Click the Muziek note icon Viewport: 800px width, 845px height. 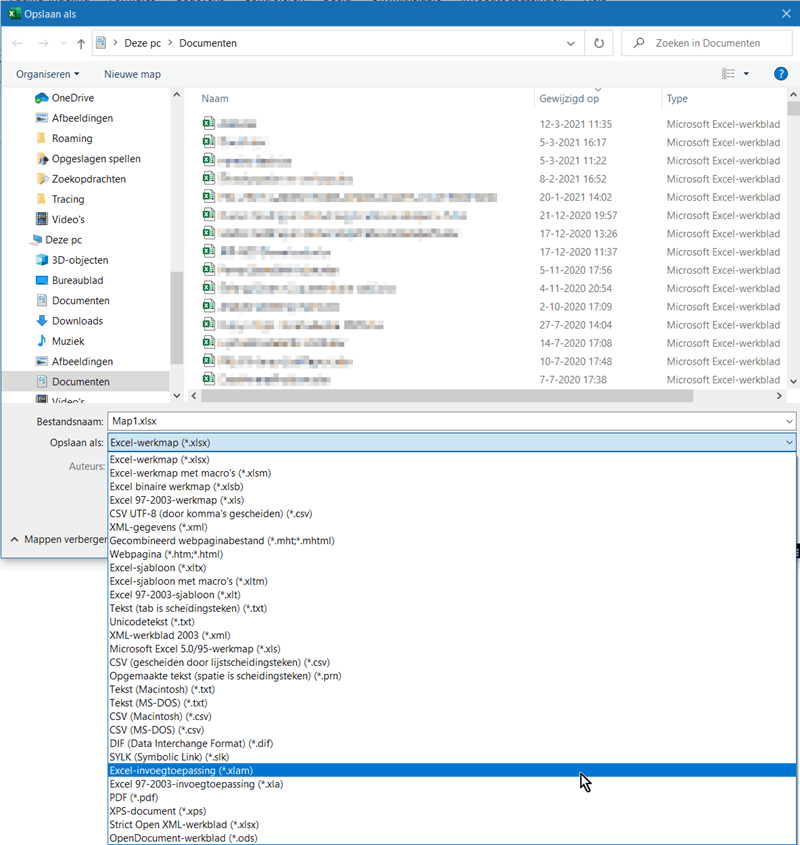point(42,341)
